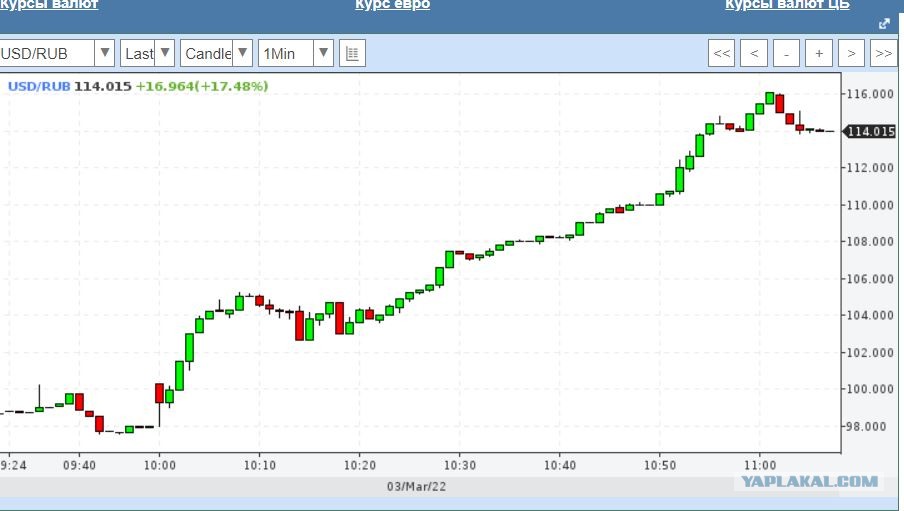Move chart back with < button

754,54
